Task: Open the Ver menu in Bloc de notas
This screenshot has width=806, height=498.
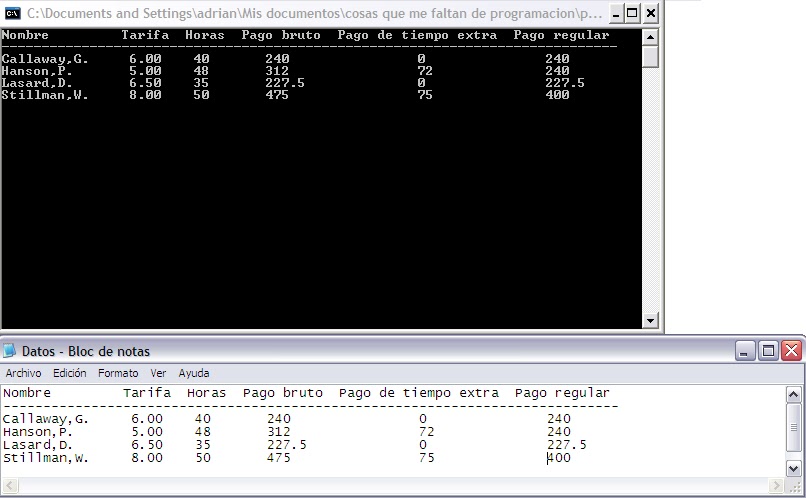Action: 158,373
